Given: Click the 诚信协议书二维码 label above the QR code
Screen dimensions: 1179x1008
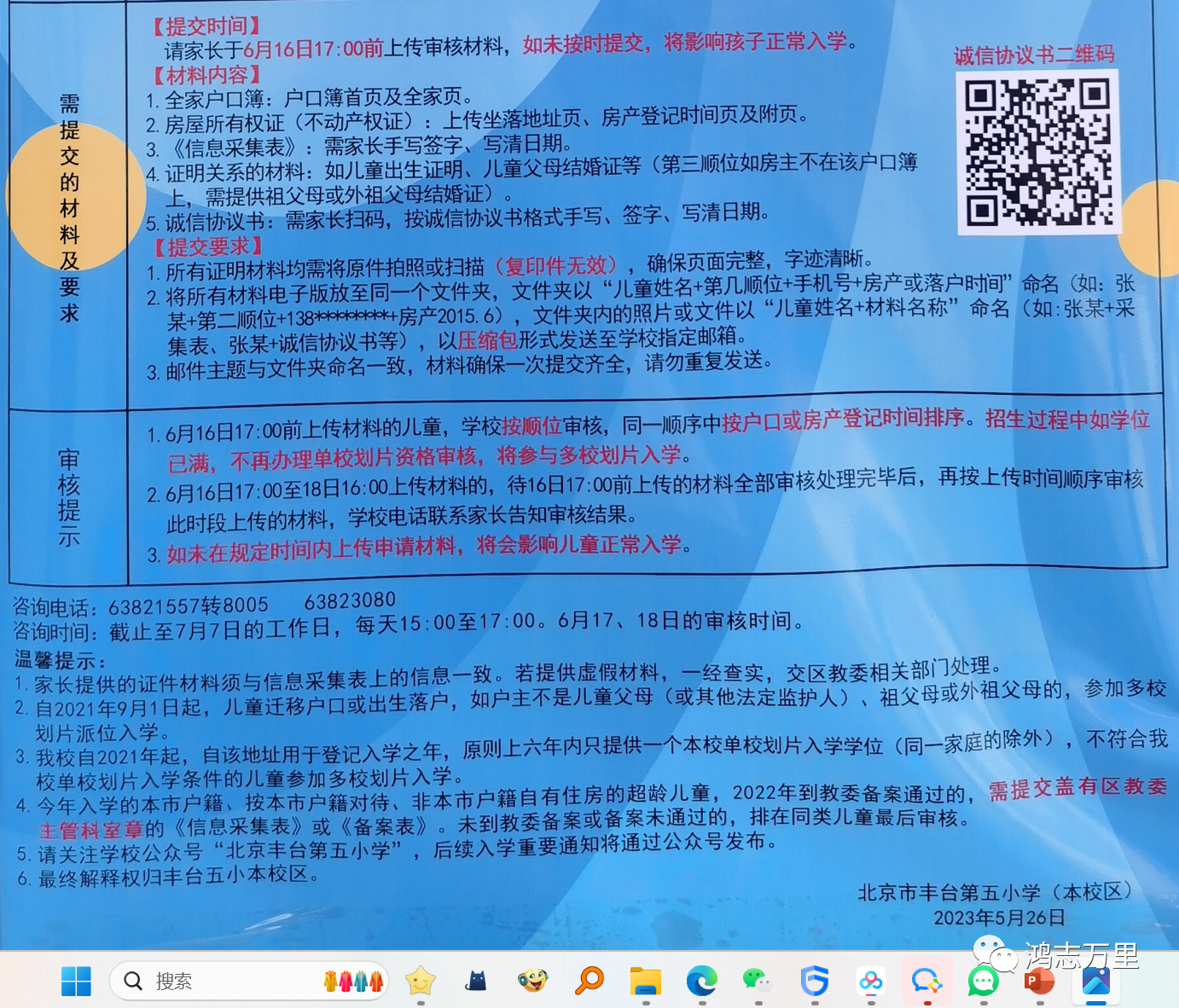Looking at the screenshot, I should coord(1034,55).
